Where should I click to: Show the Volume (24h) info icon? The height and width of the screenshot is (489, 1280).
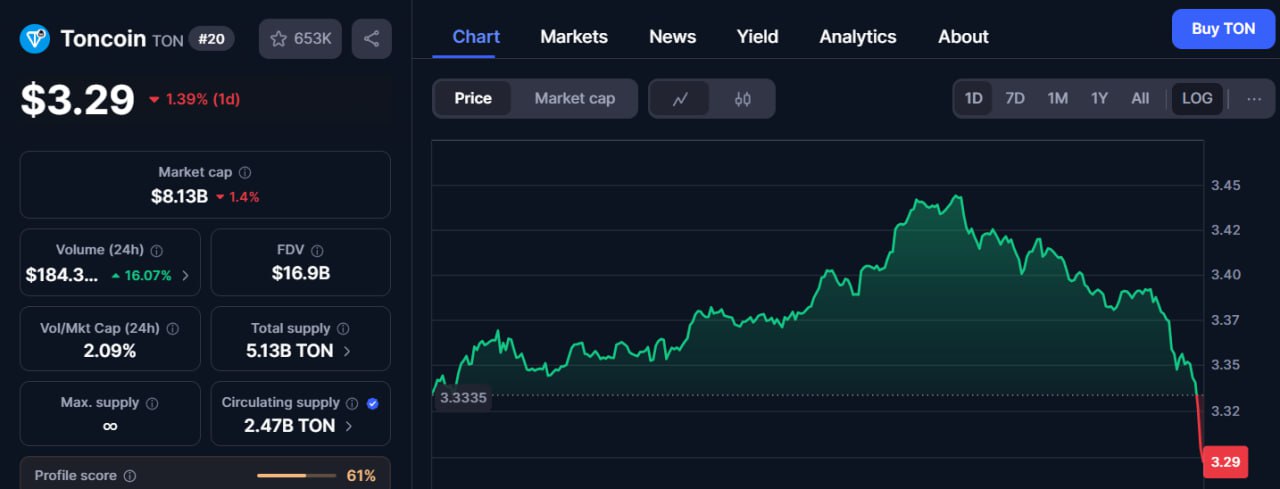point(157,251)
